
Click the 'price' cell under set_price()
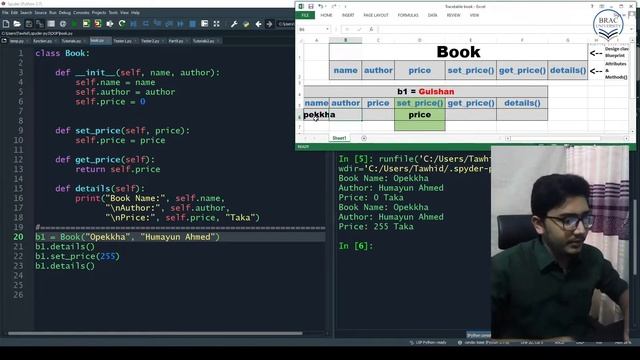[x=420, y=115]
